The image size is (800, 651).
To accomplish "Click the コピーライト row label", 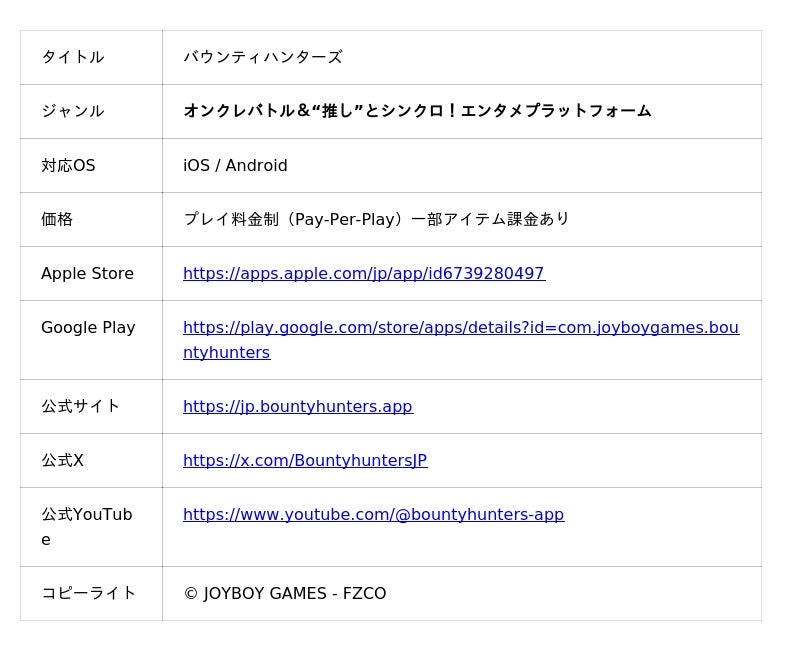I will 88,593.
